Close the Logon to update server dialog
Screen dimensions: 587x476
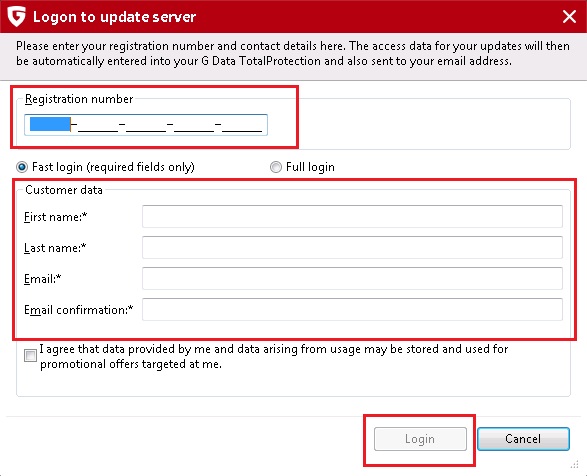569,16
